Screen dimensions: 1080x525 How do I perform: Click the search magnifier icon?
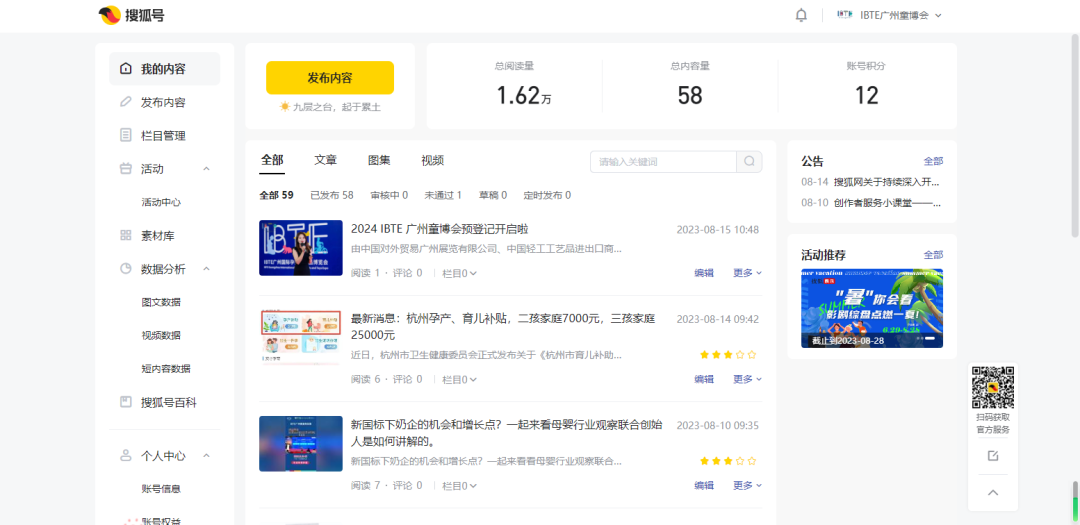pos(749,162)
